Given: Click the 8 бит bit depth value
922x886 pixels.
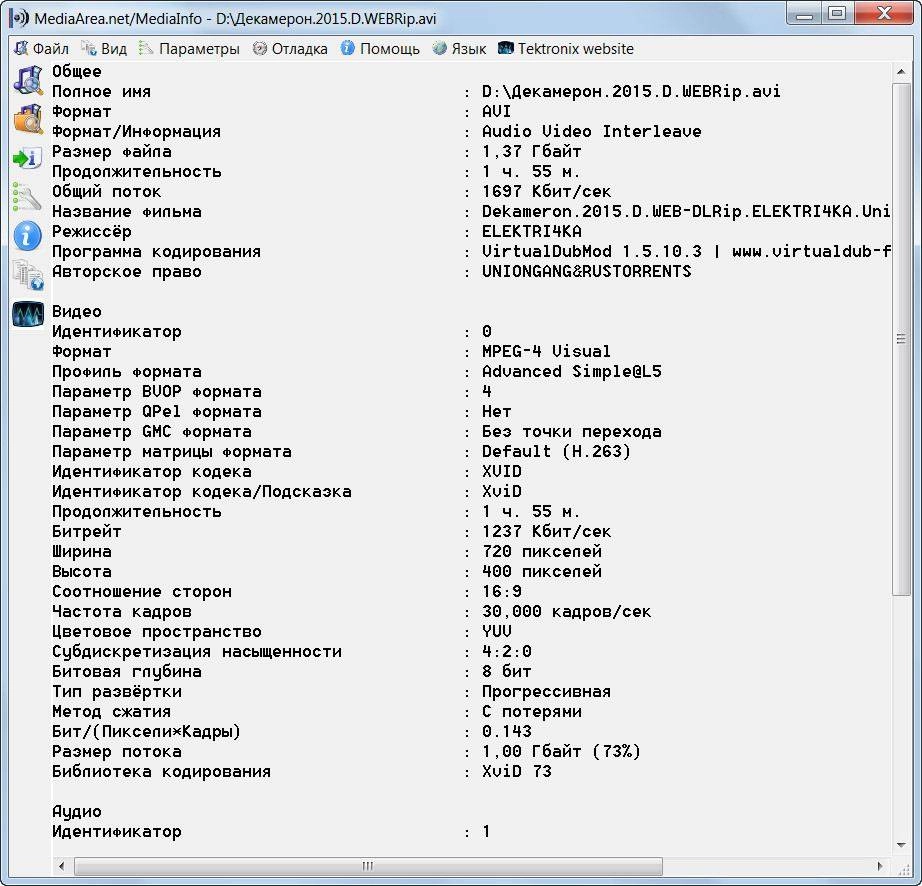Looking at the screenshot, I should [507, 671].
